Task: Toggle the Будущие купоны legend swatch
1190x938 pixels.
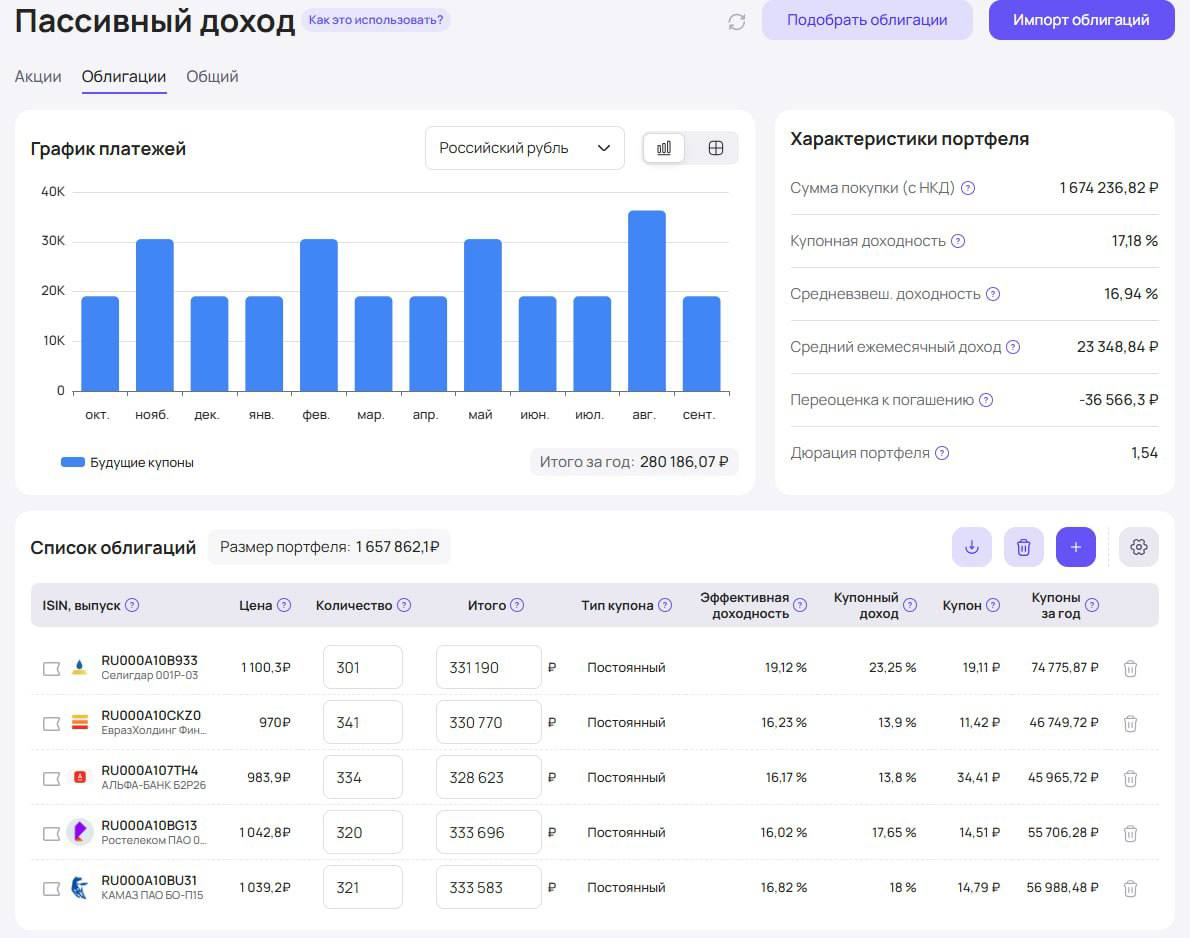Action: pos(73,463)
